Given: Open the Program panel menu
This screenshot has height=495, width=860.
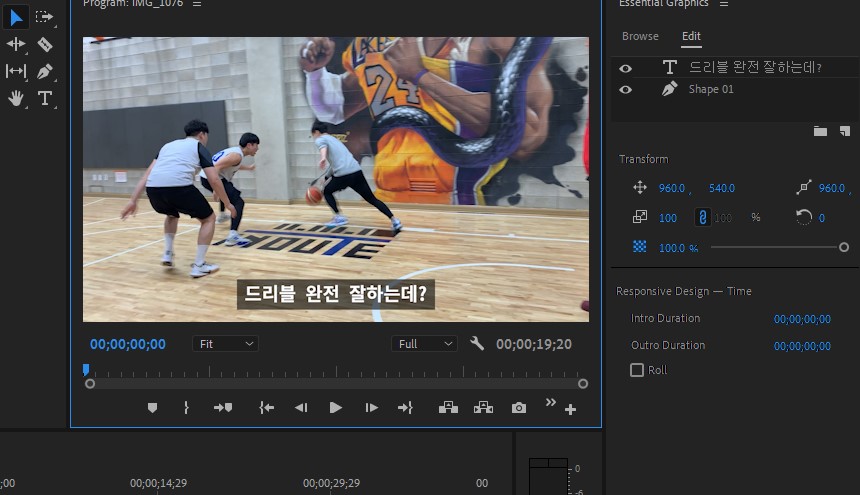Looking at the screenshot, I should [197, 3].
